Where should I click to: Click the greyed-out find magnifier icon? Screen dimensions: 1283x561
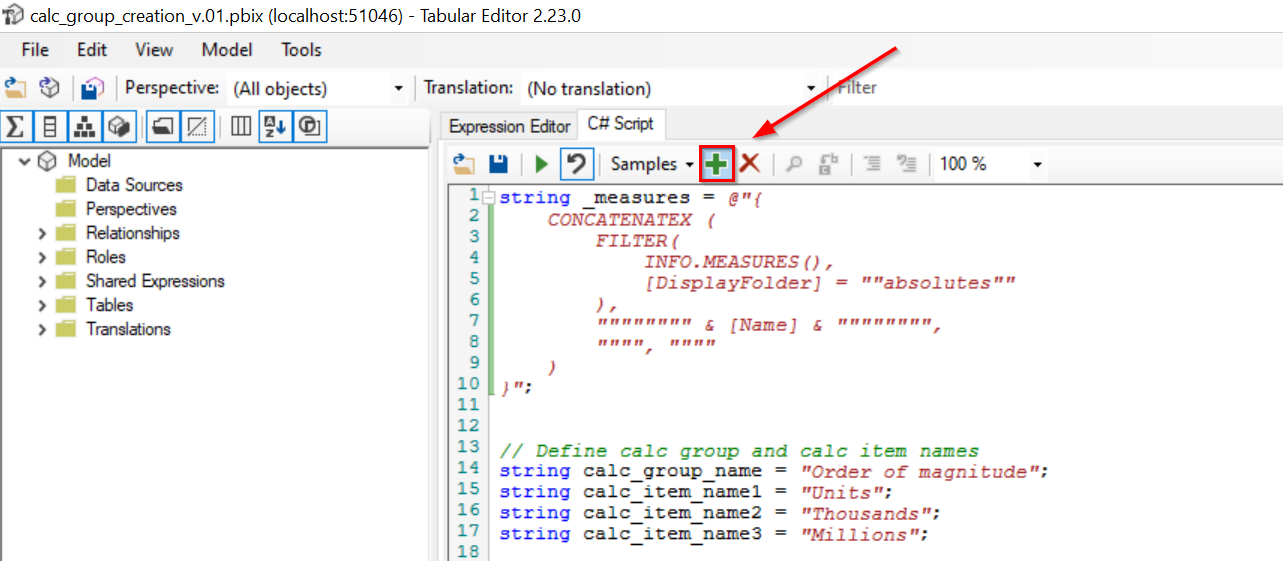pyautogui.click(x=795, y=164)
